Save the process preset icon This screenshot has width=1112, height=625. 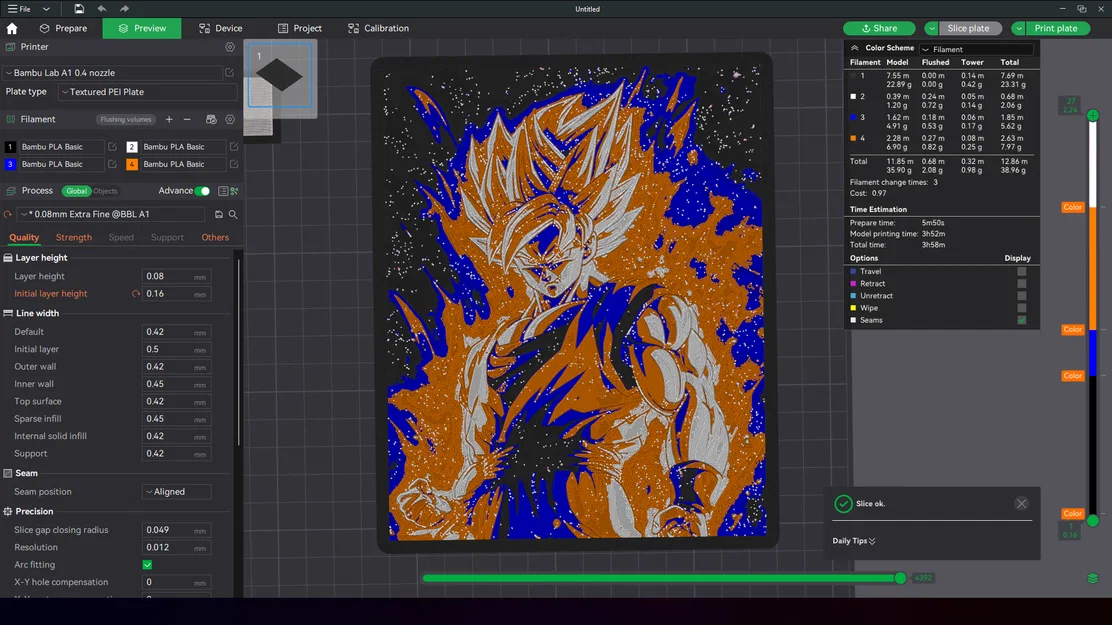point(218,214)
